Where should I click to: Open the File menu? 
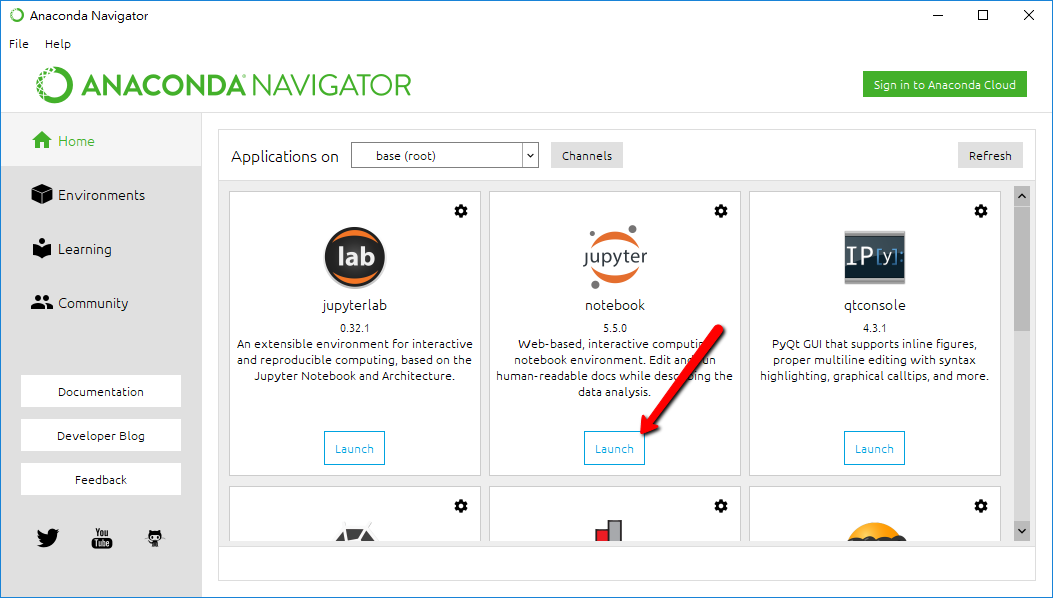click(x=19, y=44)
